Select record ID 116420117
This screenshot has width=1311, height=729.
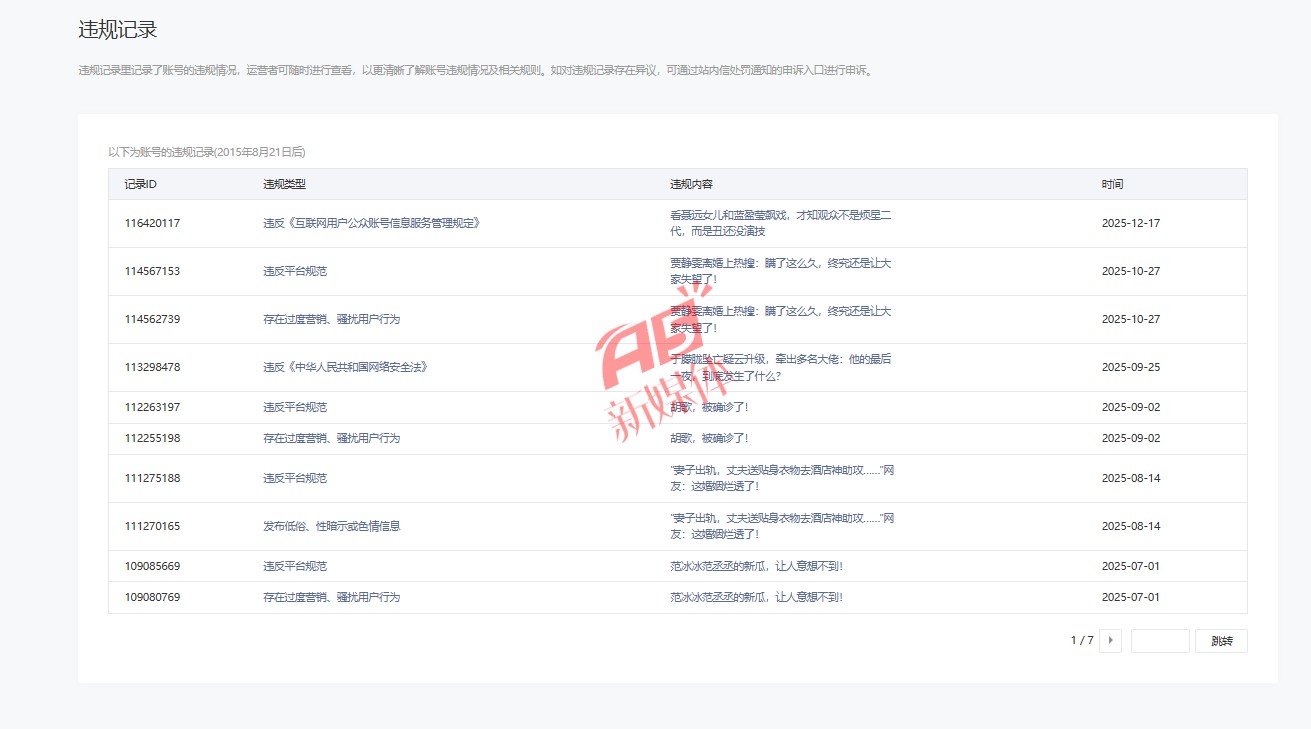152,223
